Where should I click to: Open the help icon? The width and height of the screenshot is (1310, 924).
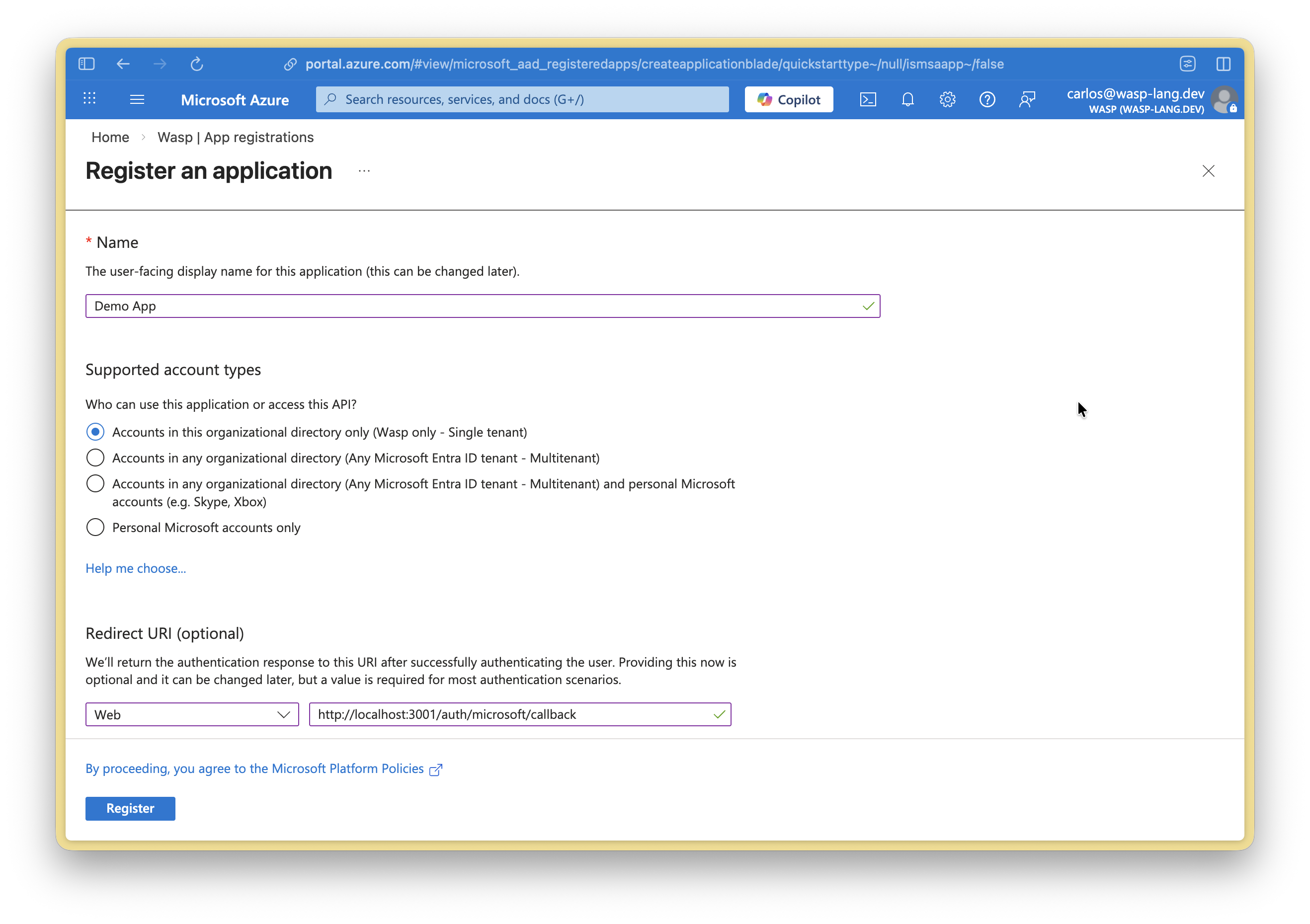click(x=987, y=99)
